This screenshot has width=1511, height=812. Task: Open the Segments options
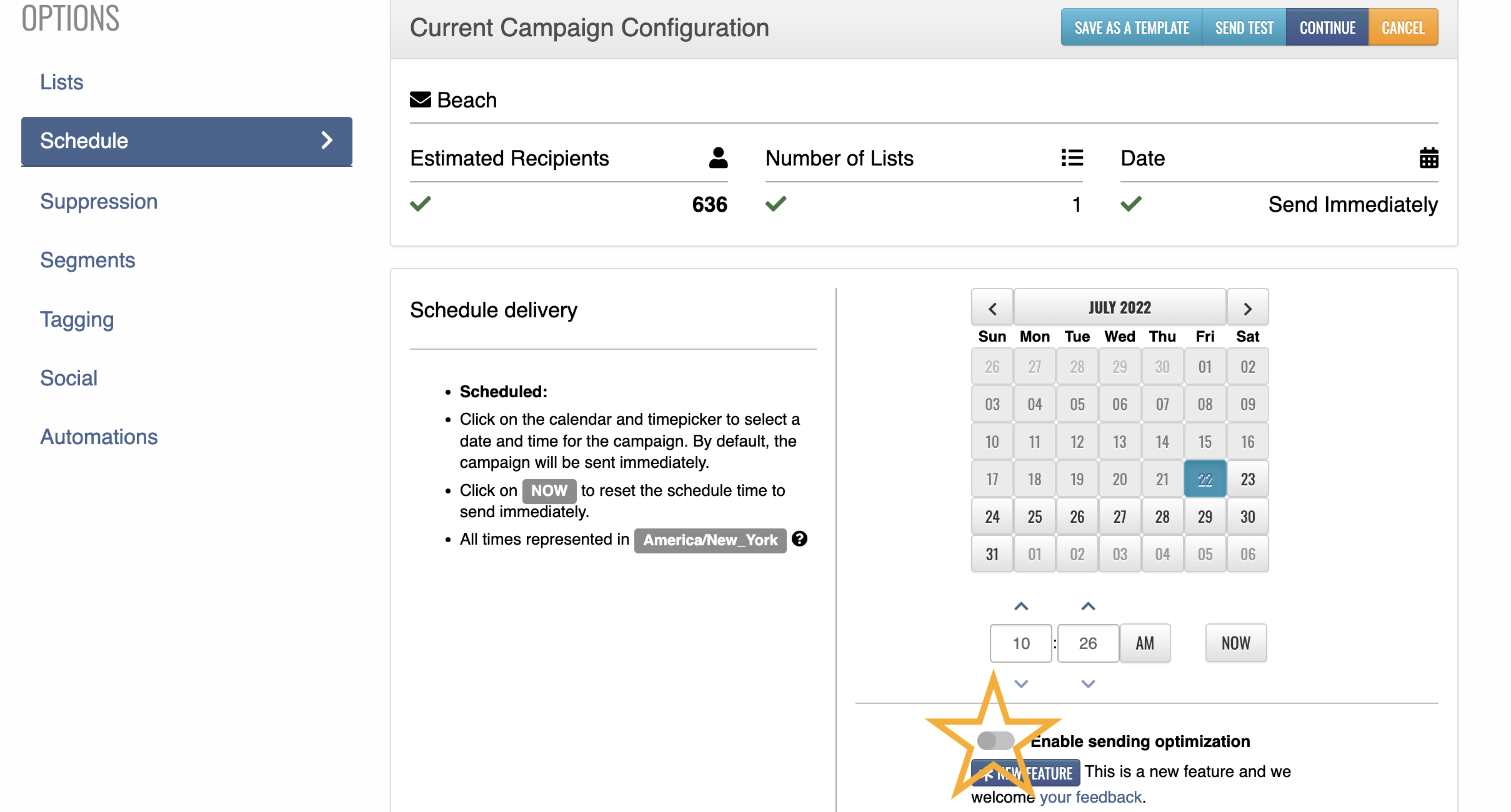click(x=87, y=260)
